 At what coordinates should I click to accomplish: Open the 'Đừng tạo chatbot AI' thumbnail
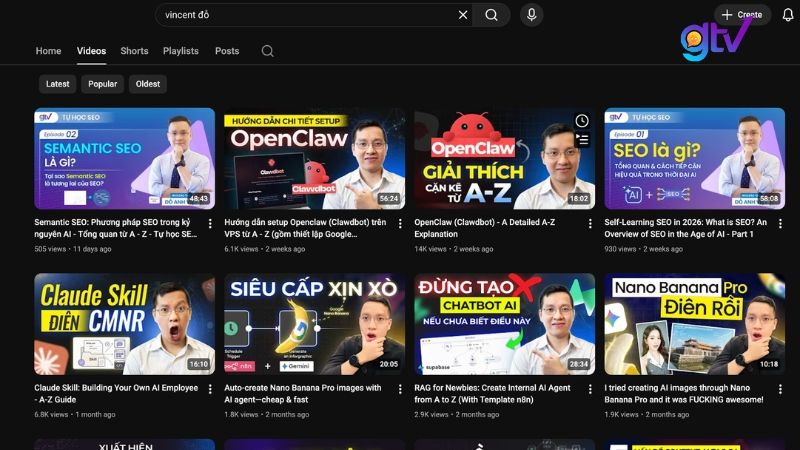coord(505,324)
